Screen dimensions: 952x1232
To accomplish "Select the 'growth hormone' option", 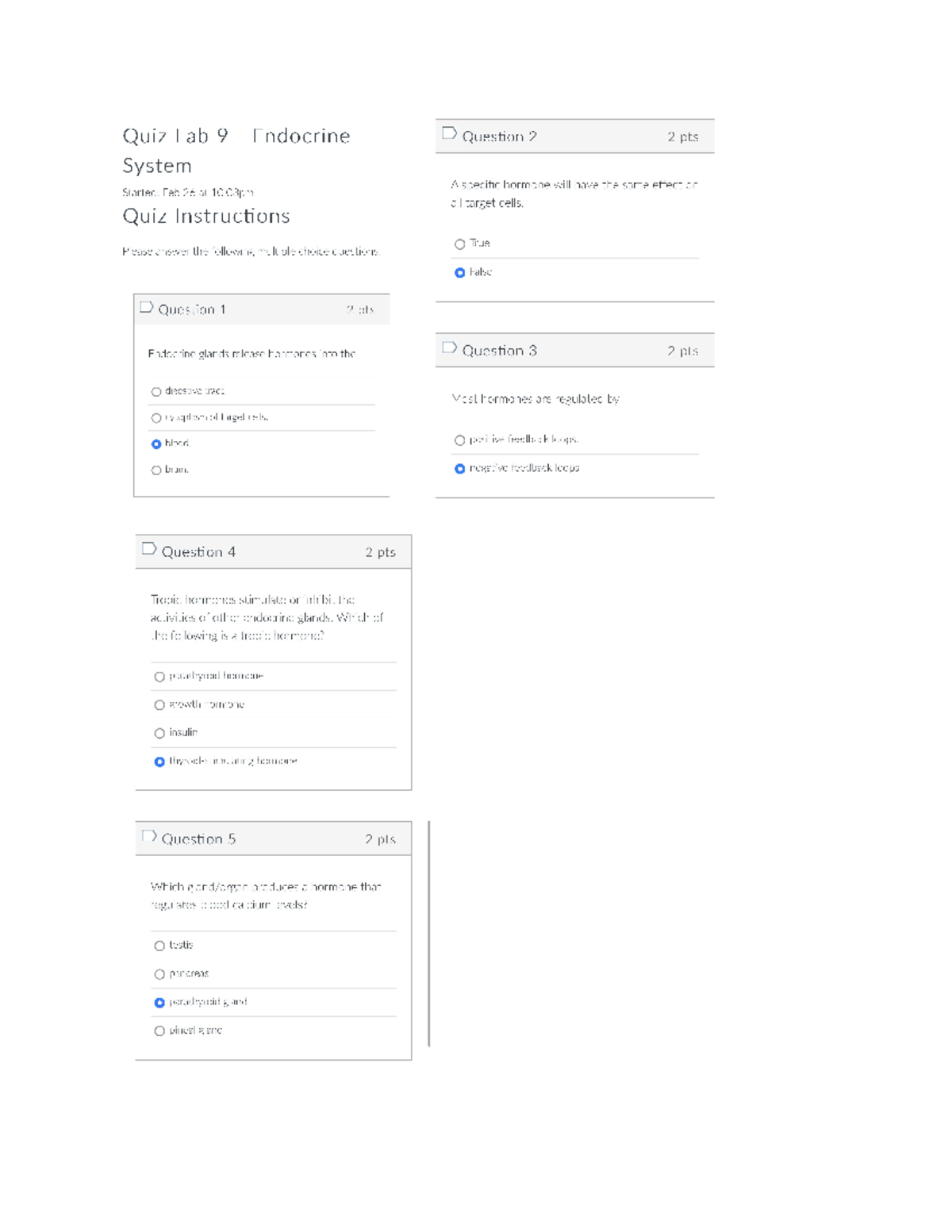I will [159, 705].
